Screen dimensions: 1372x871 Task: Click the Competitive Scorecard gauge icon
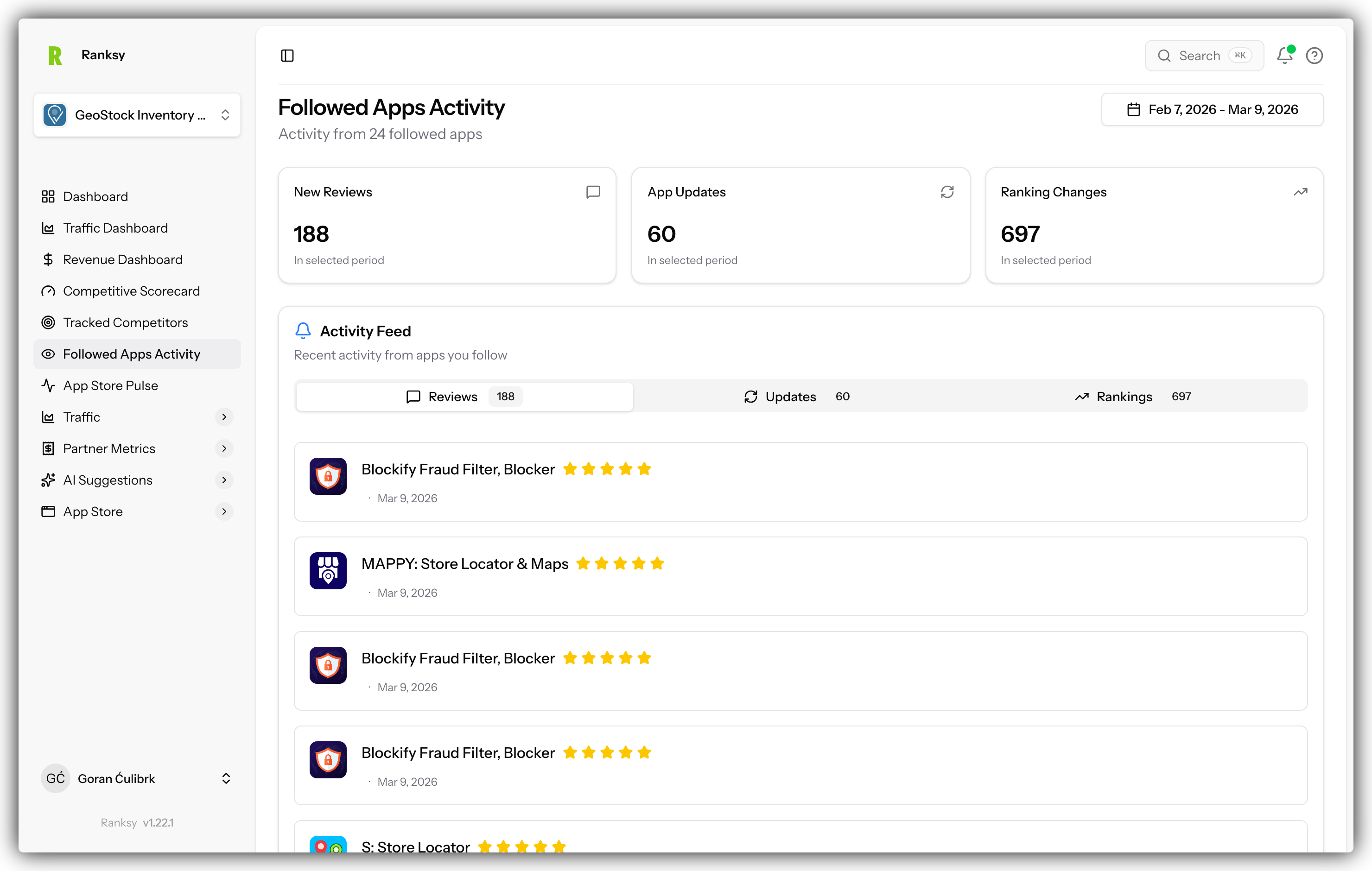[48, 291]
